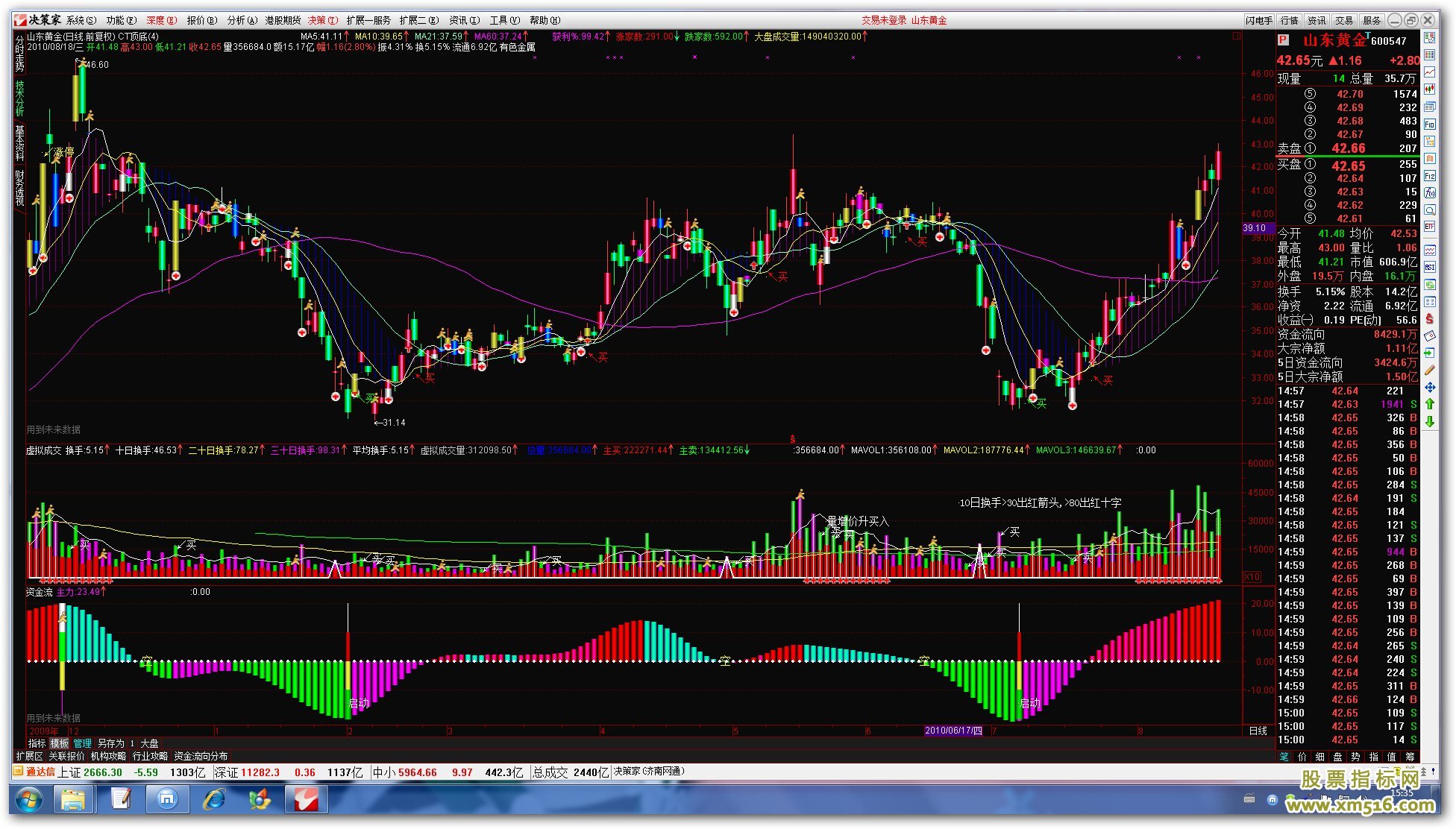Image resolution: width=1456 pixels, height=829 pixels.
Task: Expand the ×10 volume scale label
Action: (1251, 577)
